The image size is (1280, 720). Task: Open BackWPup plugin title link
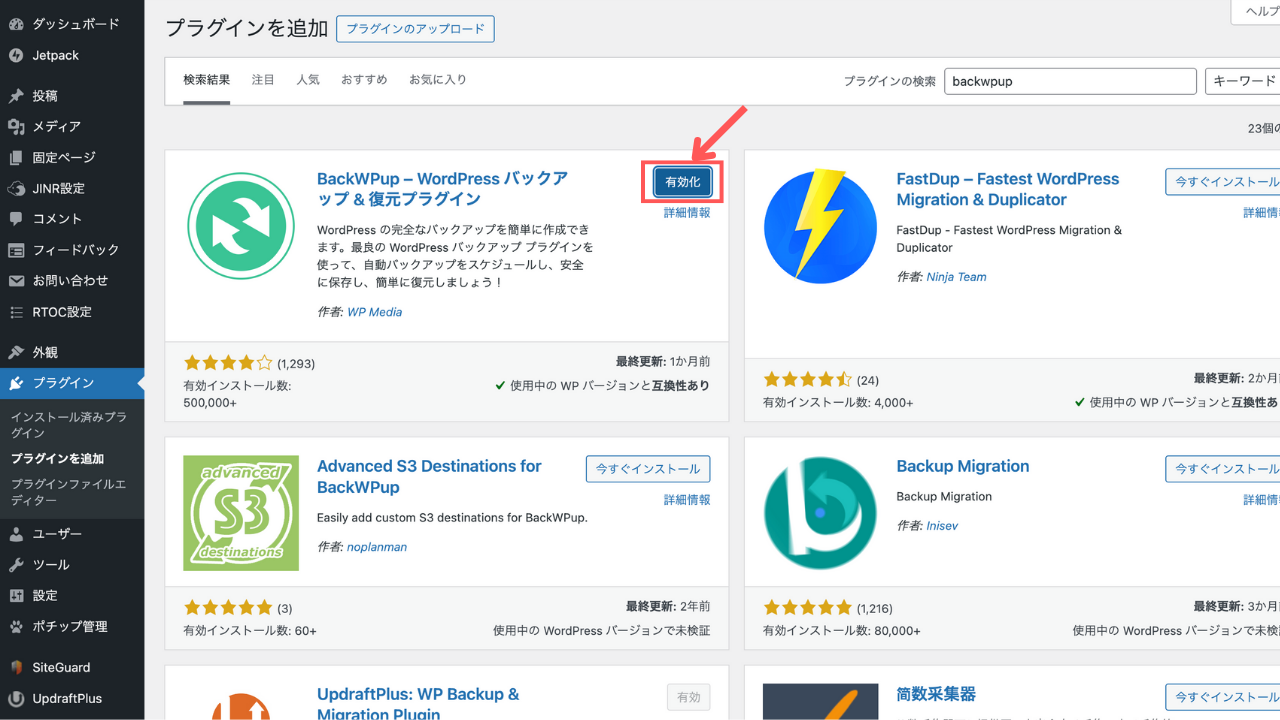click(x=443, y=189)
